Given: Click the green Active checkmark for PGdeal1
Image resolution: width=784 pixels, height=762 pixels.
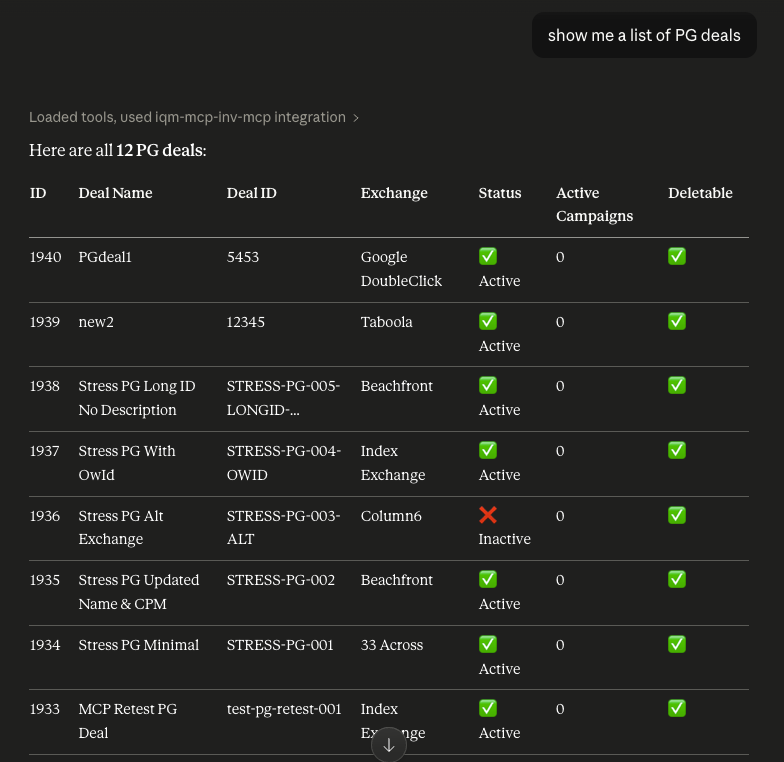Looking at the screenshot, I should [488, 256].
